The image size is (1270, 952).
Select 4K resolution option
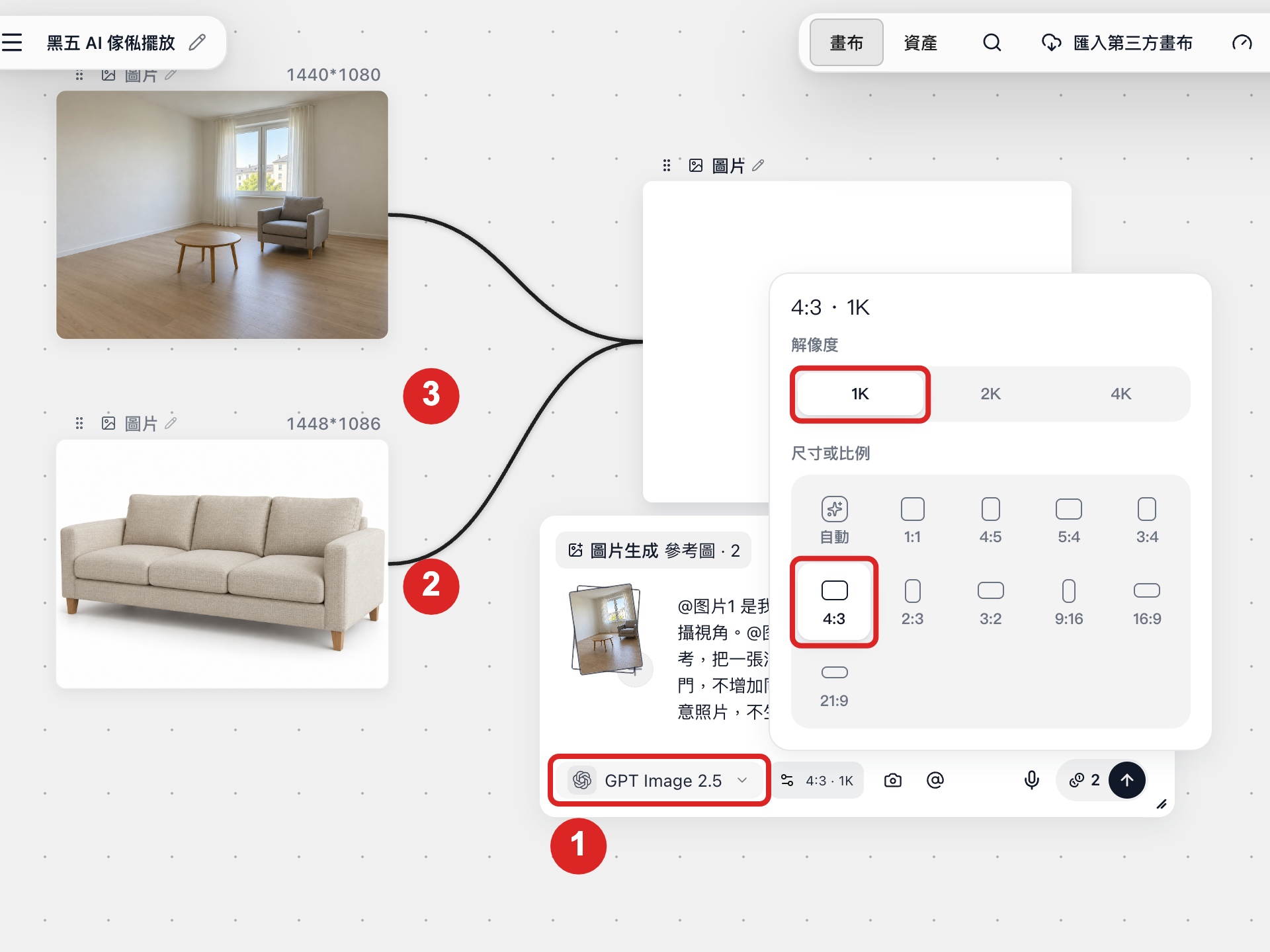(1121, 394)
